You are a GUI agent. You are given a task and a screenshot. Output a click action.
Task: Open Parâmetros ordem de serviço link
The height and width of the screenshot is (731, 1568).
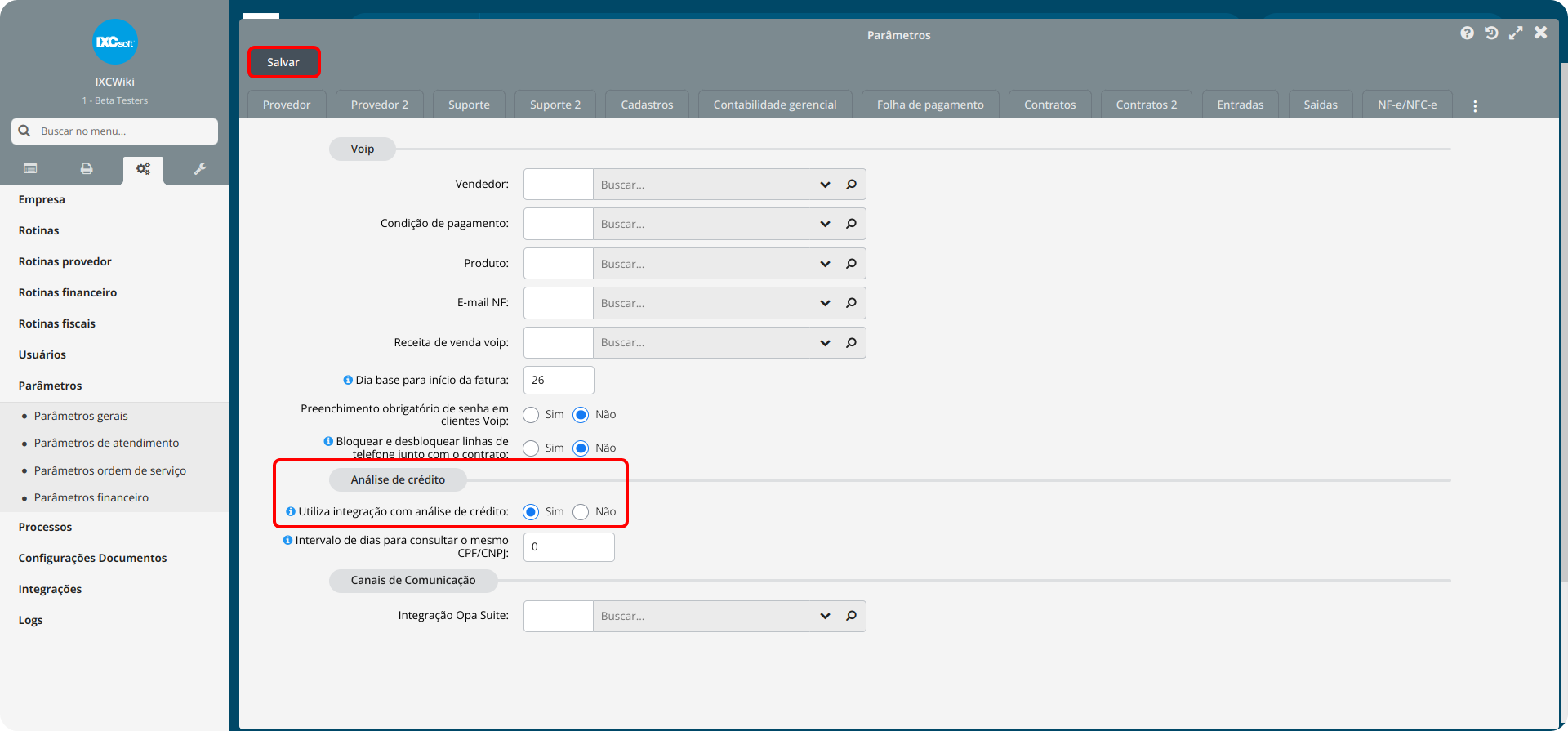pos(110,470)
